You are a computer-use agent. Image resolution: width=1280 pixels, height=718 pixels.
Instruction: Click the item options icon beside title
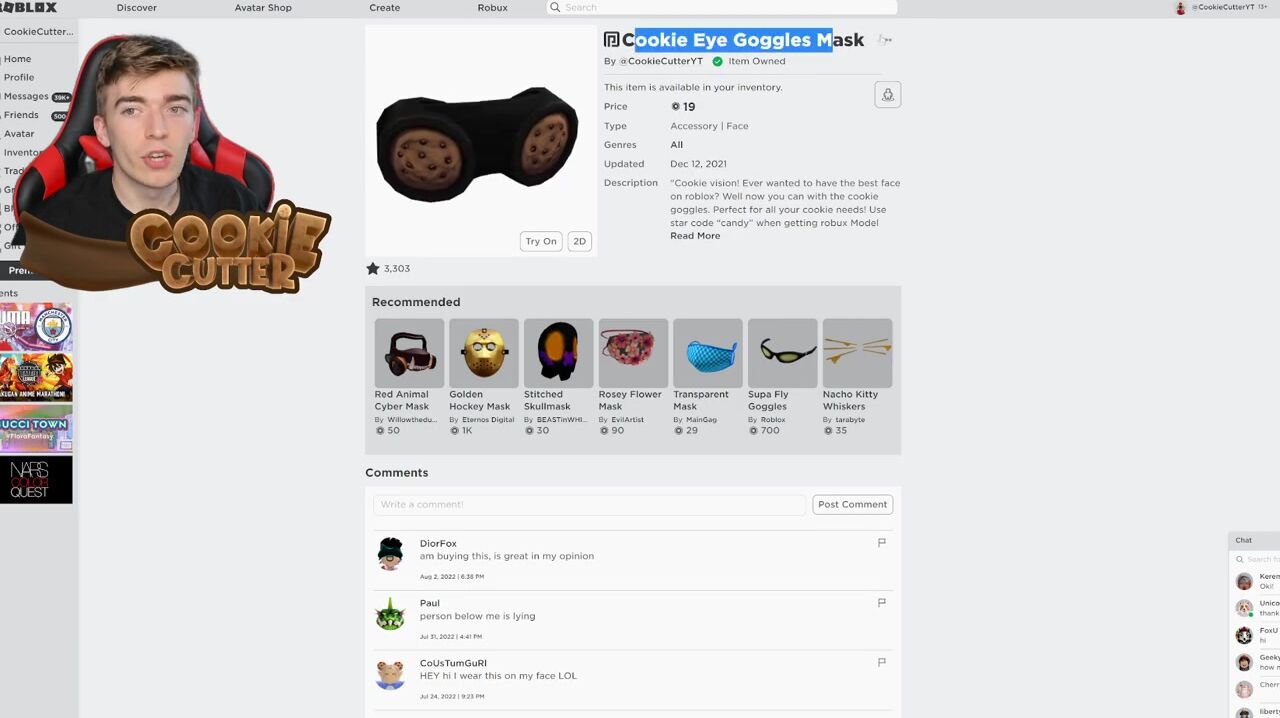pos(885,40)
